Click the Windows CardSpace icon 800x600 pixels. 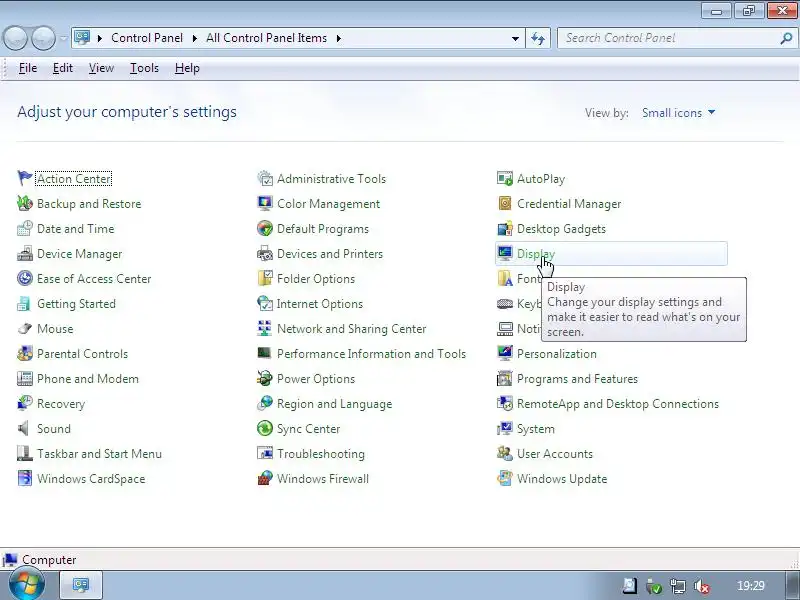click(24, 478)
